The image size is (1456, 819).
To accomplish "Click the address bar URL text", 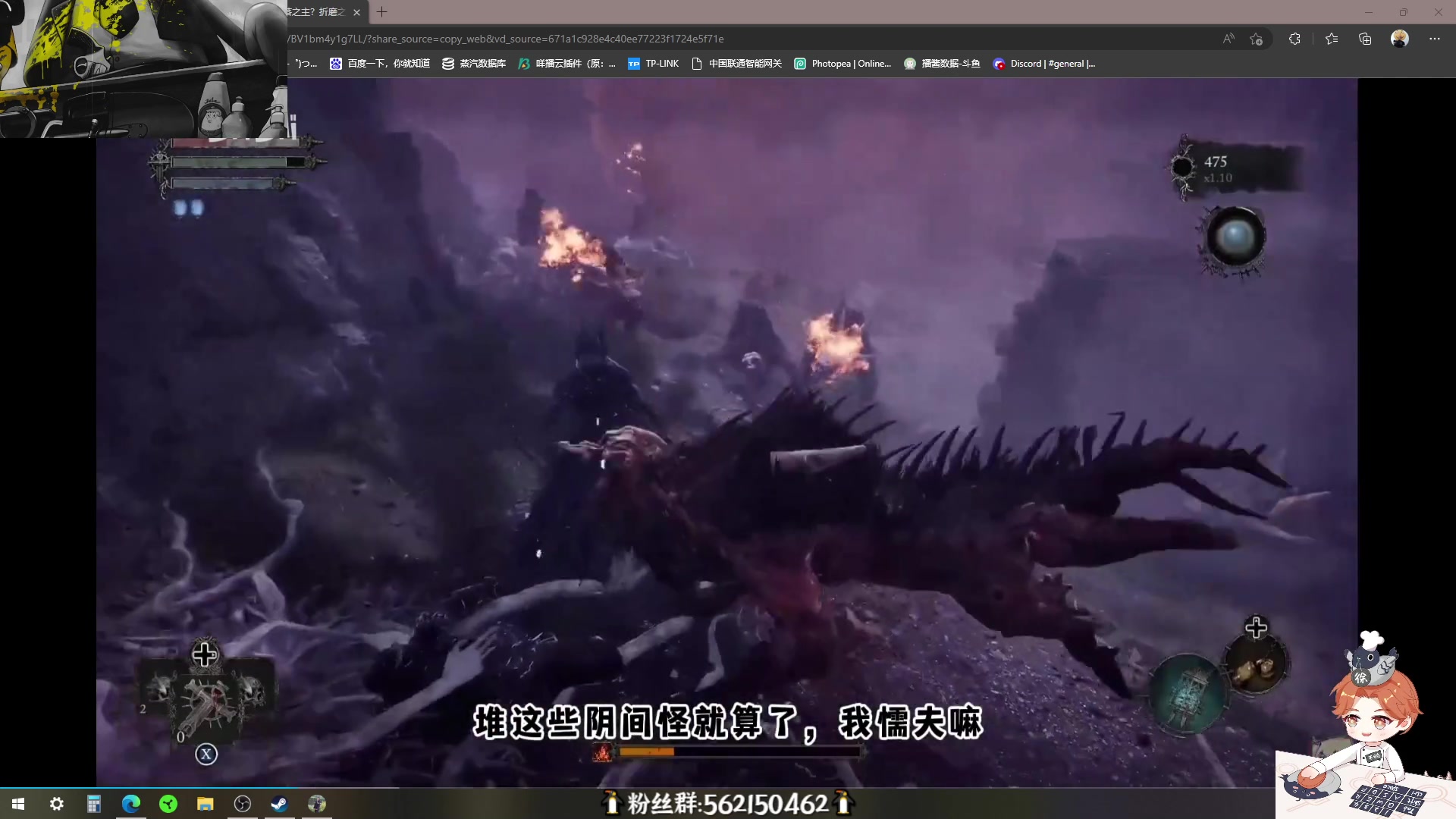I will coord(507,39).
